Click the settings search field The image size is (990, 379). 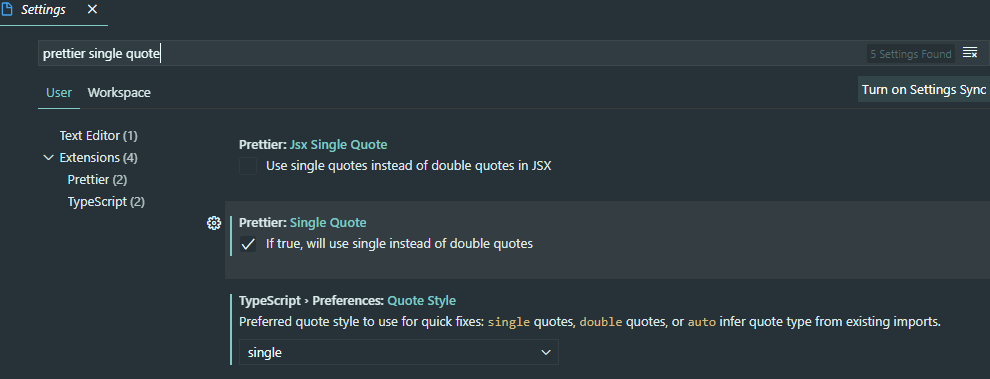coord(451,54)
